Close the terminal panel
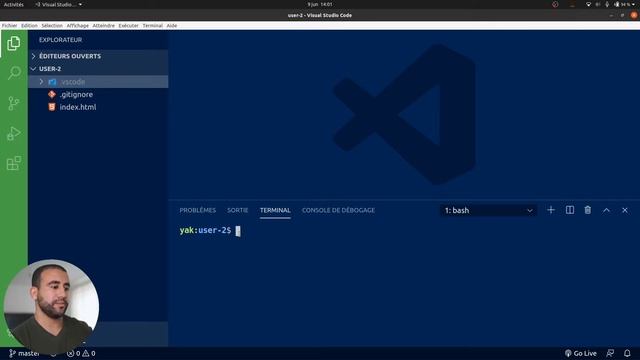Viewport: 640px width, 360px height. tap(624, 210)
